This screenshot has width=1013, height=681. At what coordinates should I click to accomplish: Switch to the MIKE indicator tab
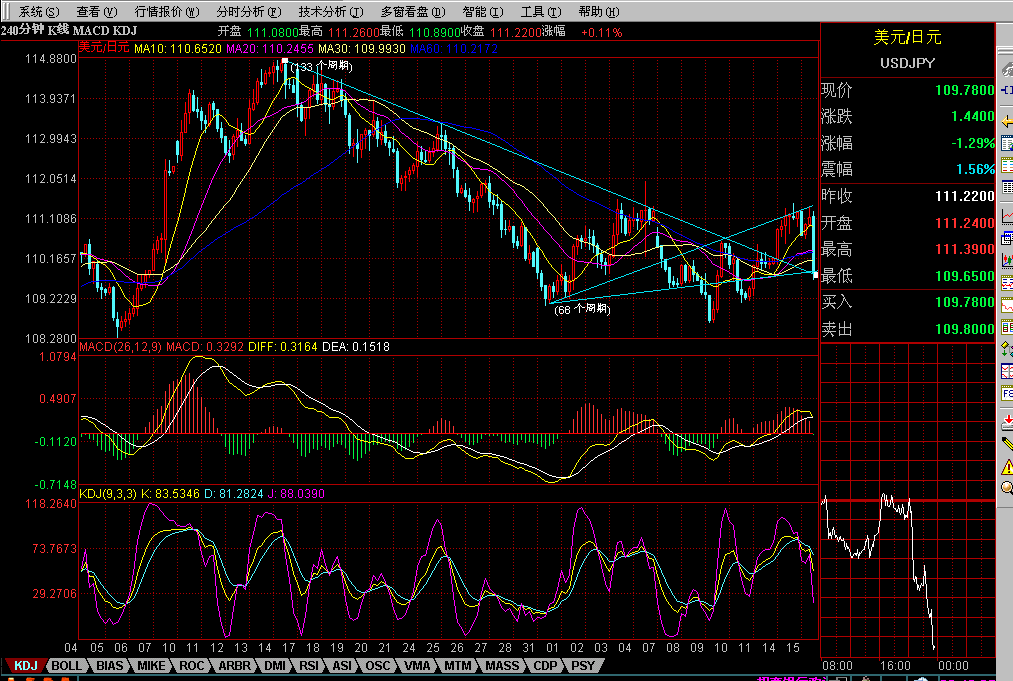pos(151,665)
